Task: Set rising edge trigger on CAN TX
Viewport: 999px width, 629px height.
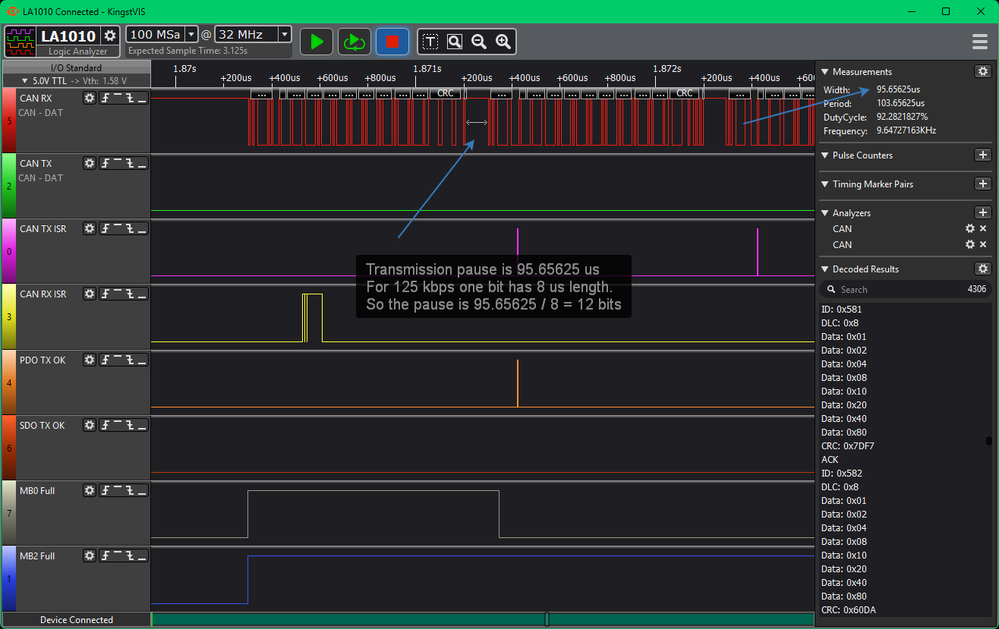Action: (x=106, y=163)
